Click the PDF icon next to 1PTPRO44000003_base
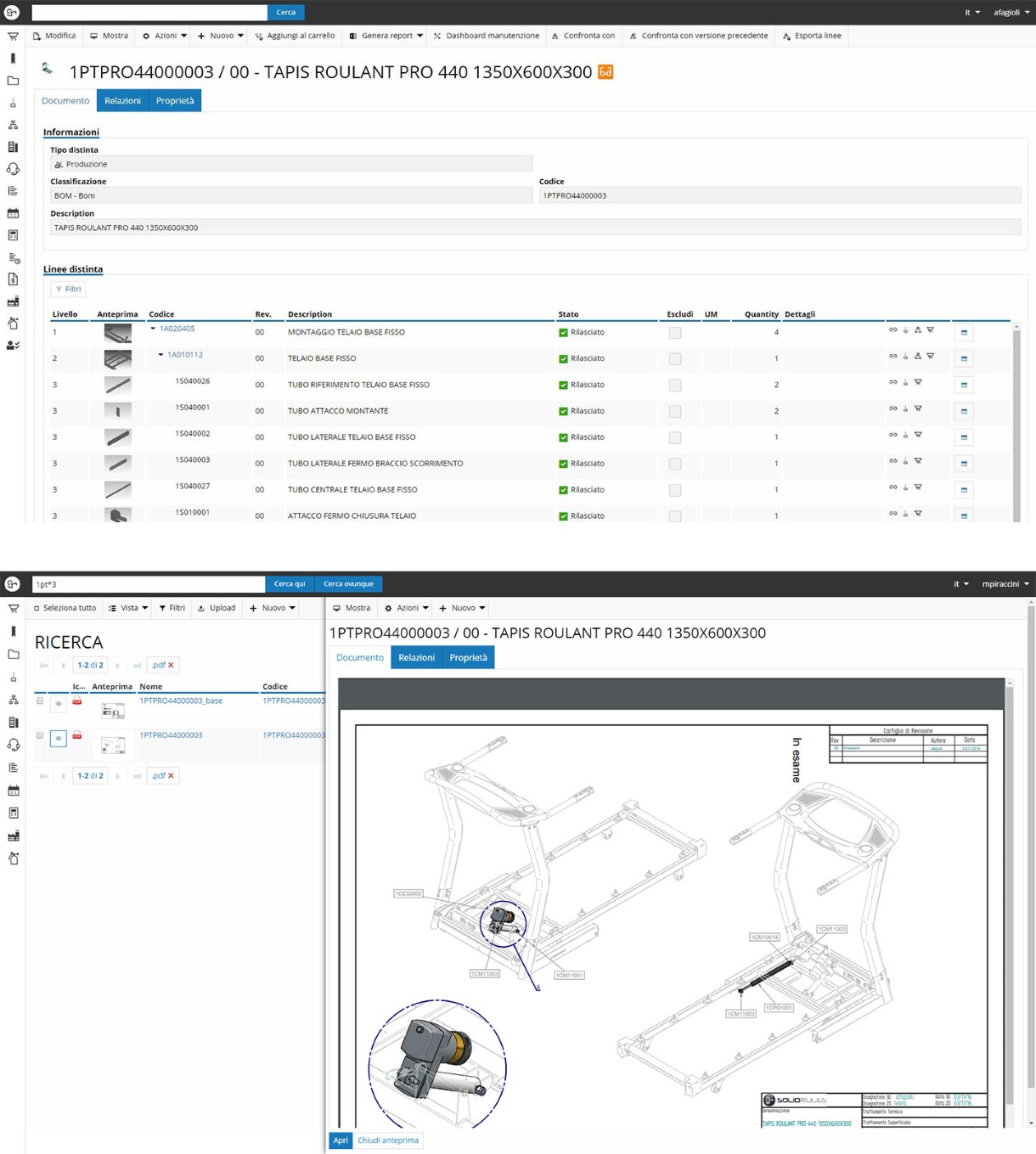 tap(77, 701)
